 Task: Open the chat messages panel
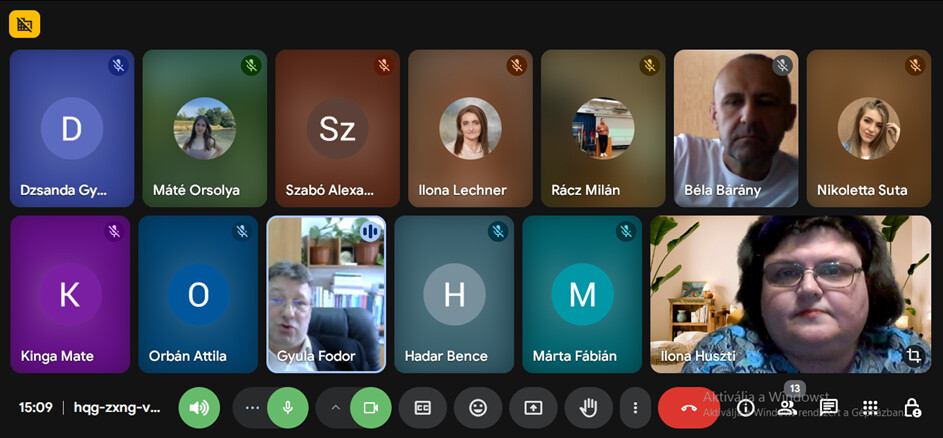tap(829, 408)
